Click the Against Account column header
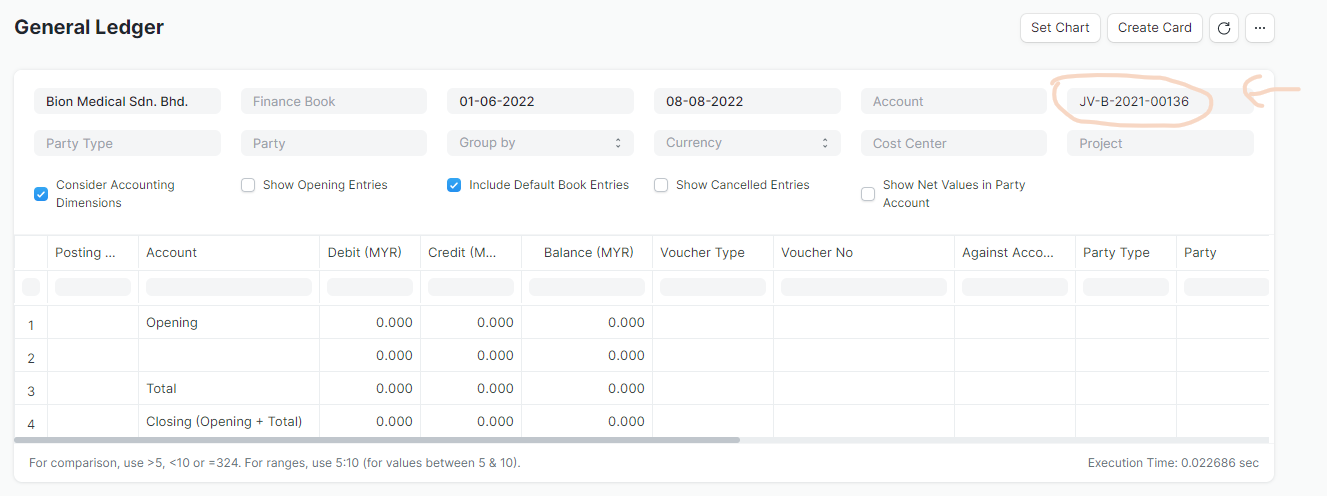The width and height of the screenshot is (1327, 496). (1015, 253)
